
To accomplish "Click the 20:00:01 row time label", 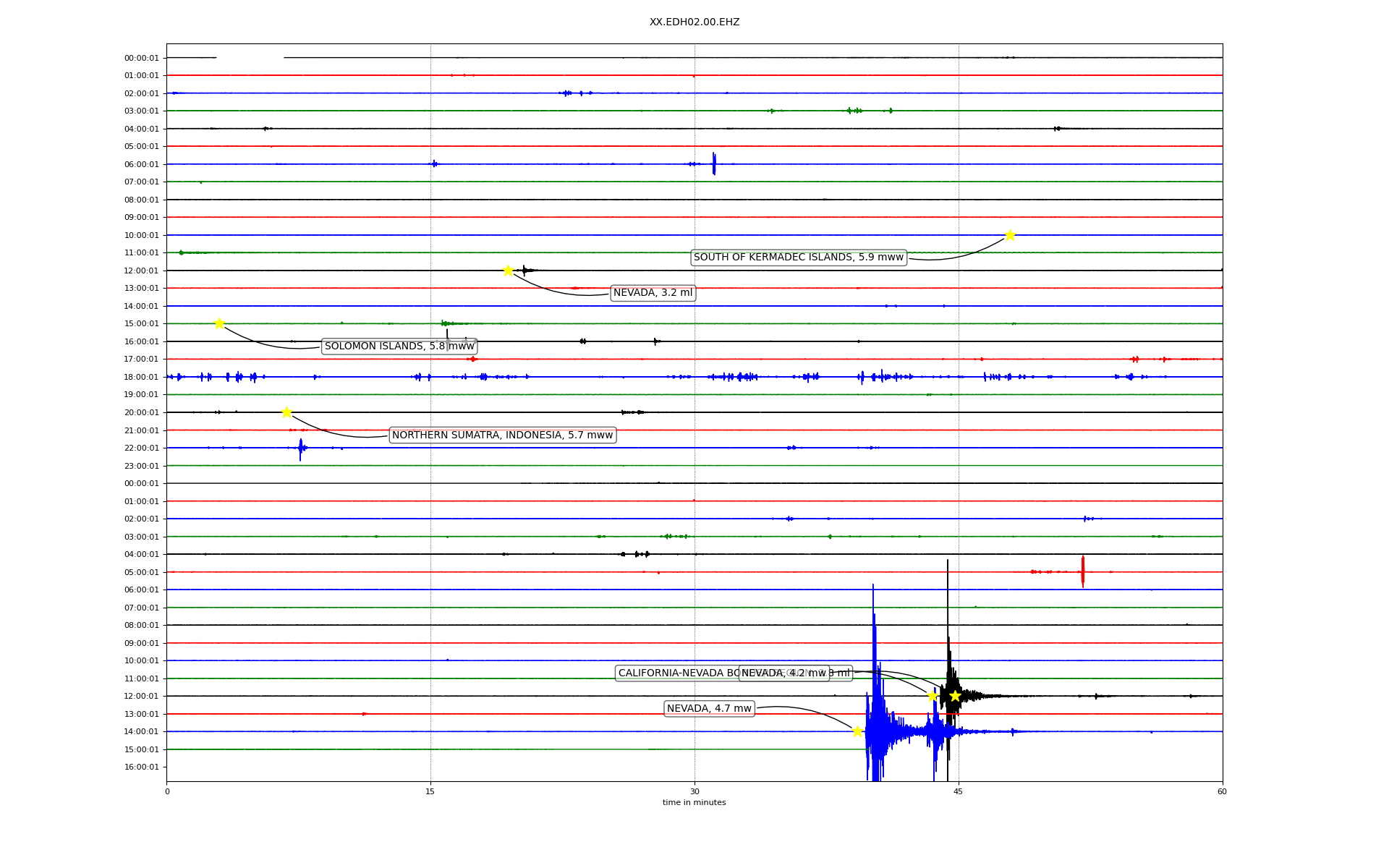I will pyautogui.click(x=141, y=412).
